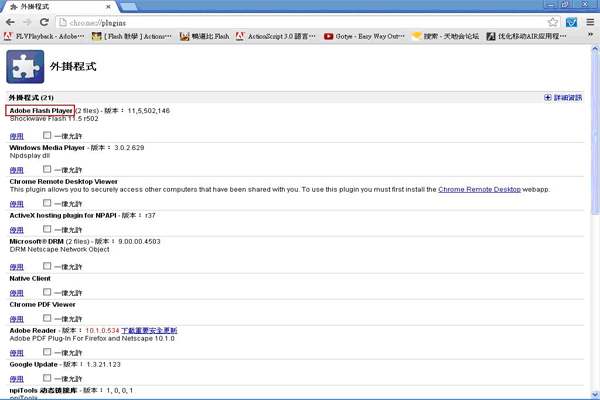This screenshot has height=400, width=600.
Task: Click the browser back arrow
Action: pos(11,21)
